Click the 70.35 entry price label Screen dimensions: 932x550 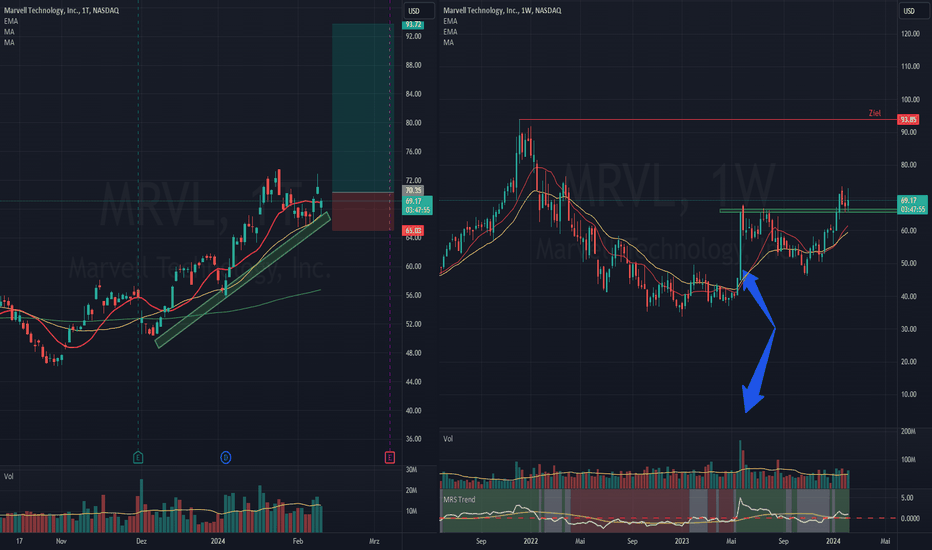point(413,190)
